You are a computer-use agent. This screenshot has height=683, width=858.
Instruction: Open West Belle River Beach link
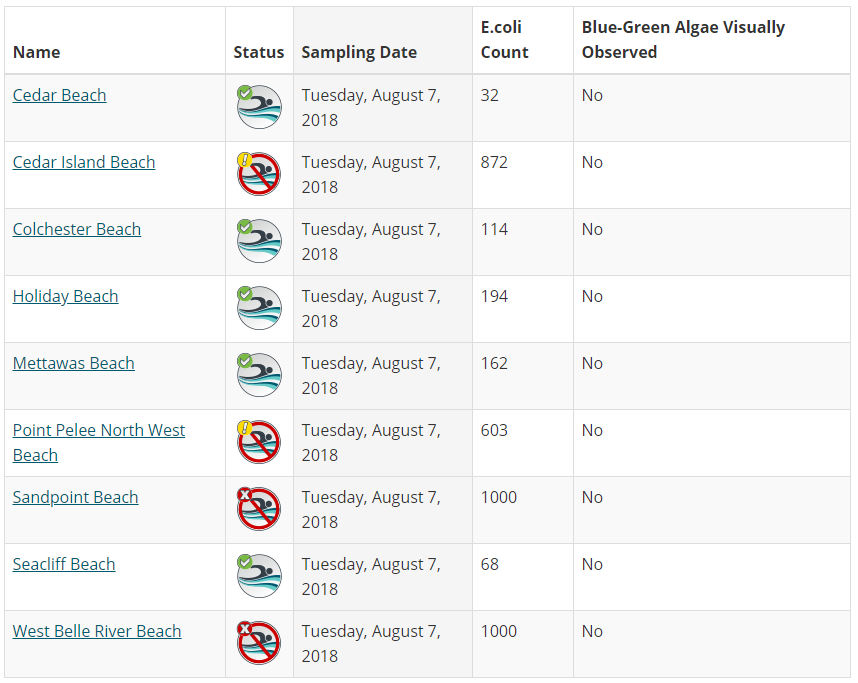point(97,631)
